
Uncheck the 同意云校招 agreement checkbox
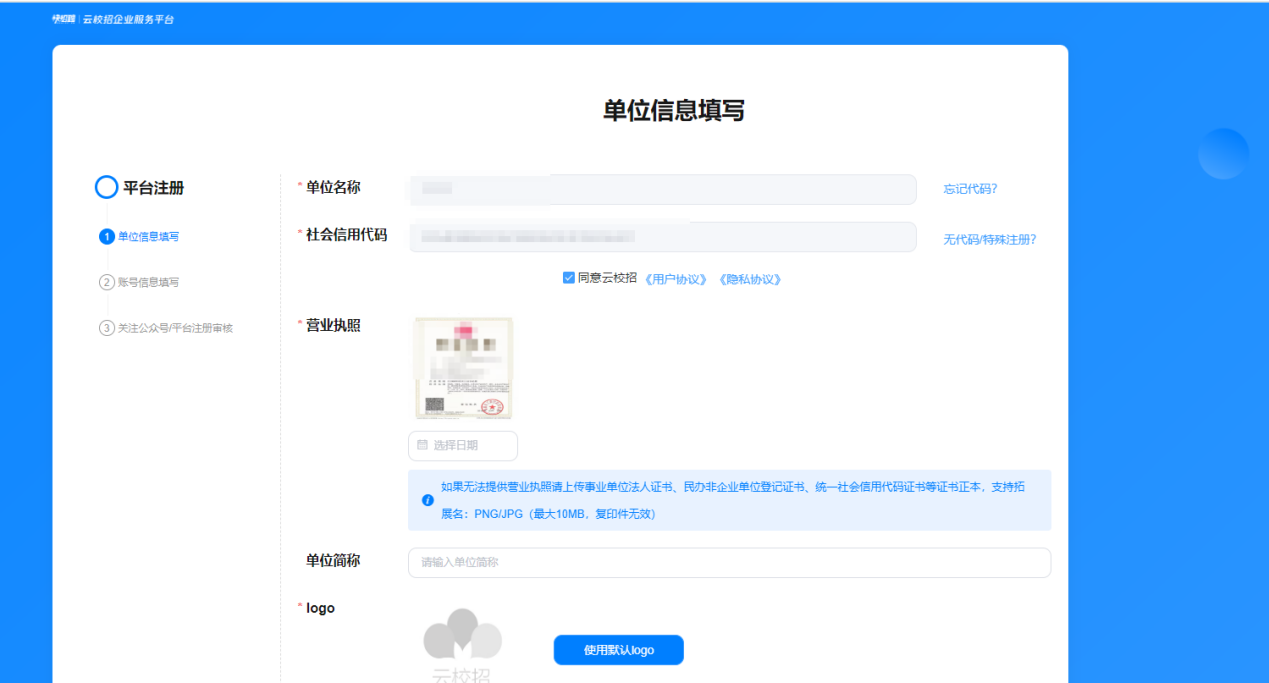point(568,278)
